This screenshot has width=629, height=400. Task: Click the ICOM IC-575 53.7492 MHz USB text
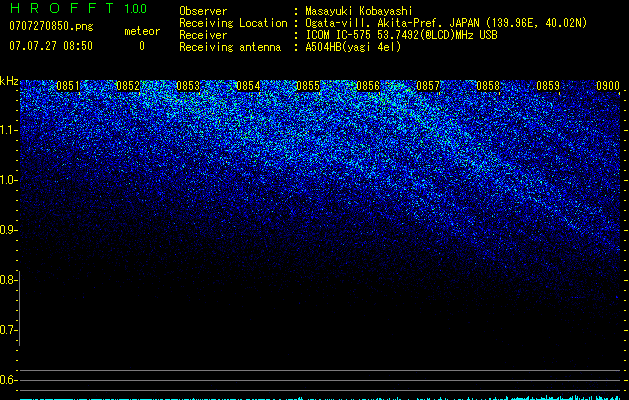point(402,35)
